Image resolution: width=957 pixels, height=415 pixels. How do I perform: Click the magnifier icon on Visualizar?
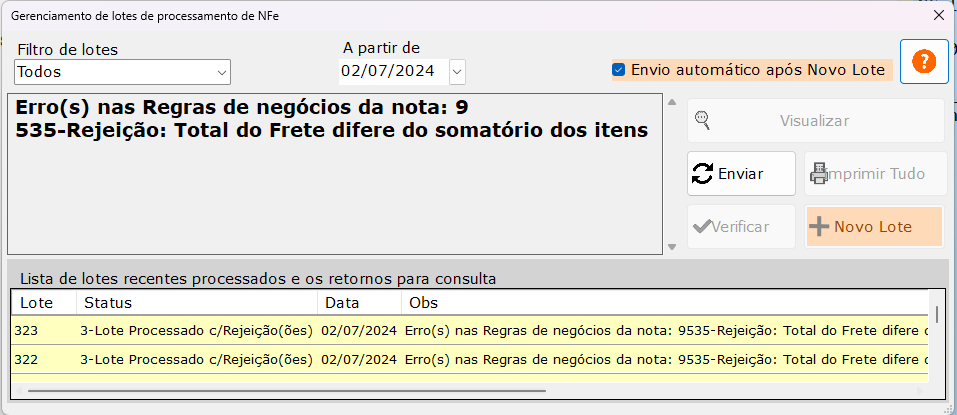tap(703, 120)
